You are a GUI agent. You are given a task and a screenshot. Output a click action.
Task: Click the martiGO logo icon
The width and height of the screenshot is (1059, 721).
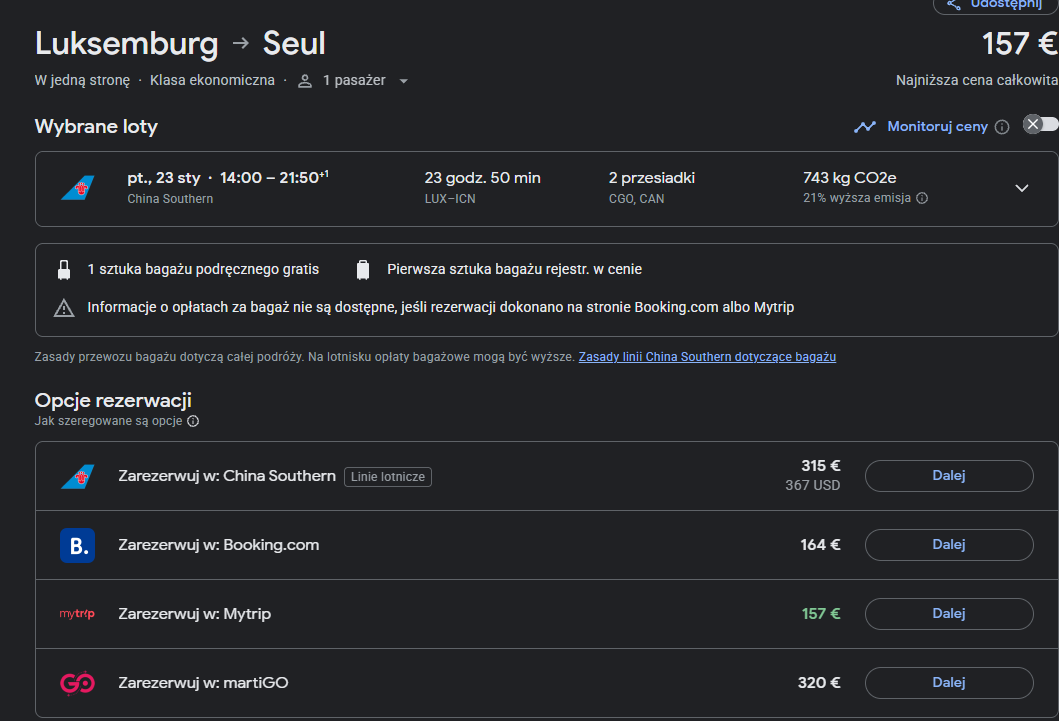coord(78,683)
